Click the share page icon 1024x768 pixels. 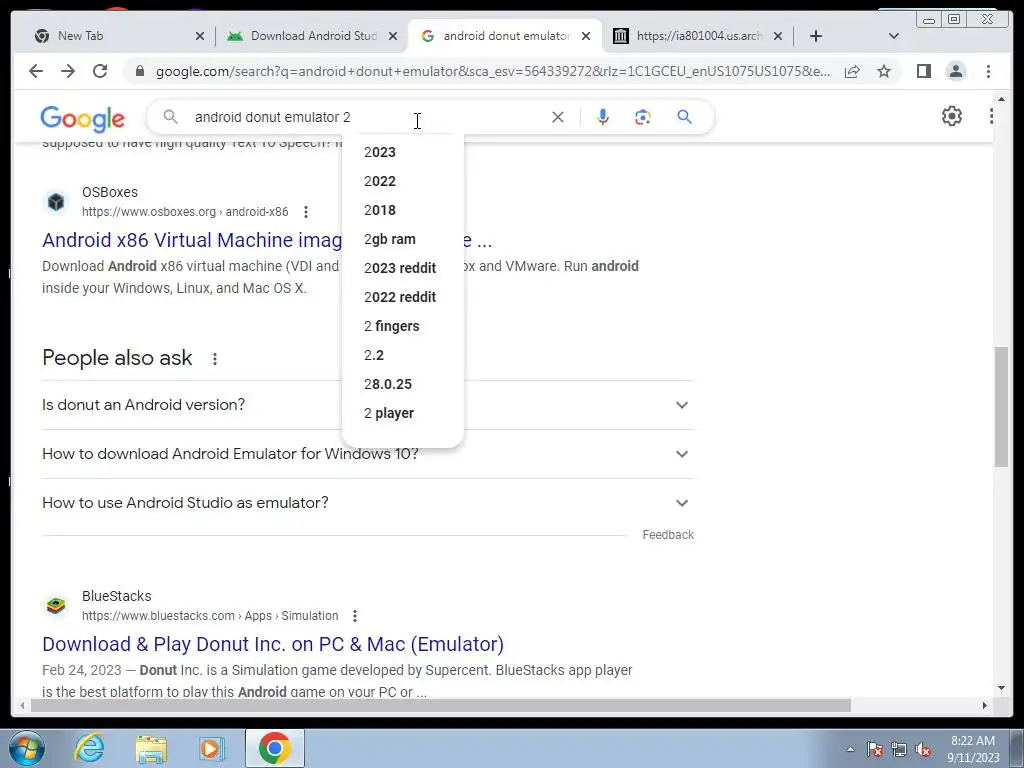[x=852, y=71]
